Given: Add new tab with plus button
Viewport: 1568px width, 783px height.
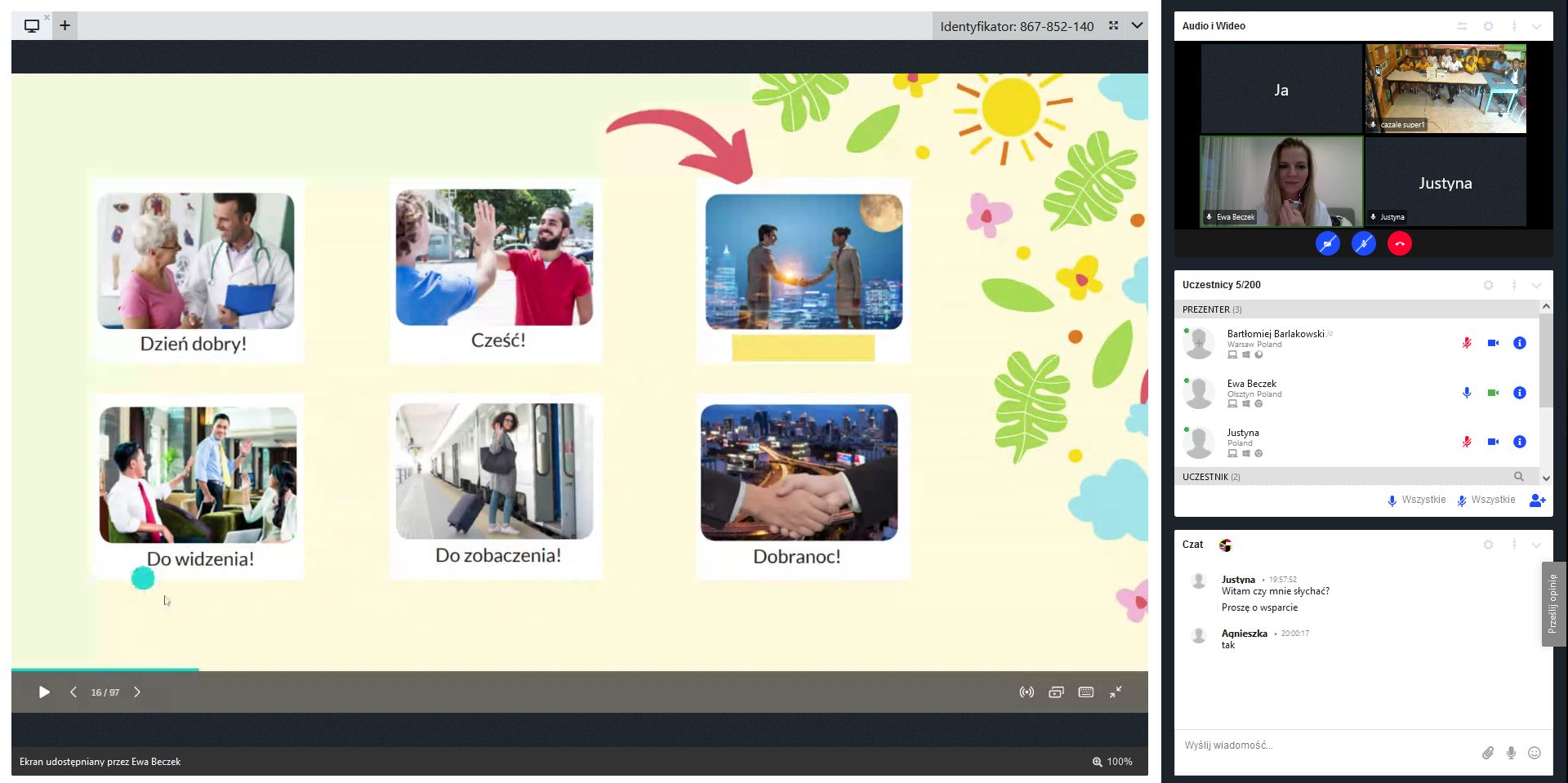Looking at the screenshot, I should 65,25.
